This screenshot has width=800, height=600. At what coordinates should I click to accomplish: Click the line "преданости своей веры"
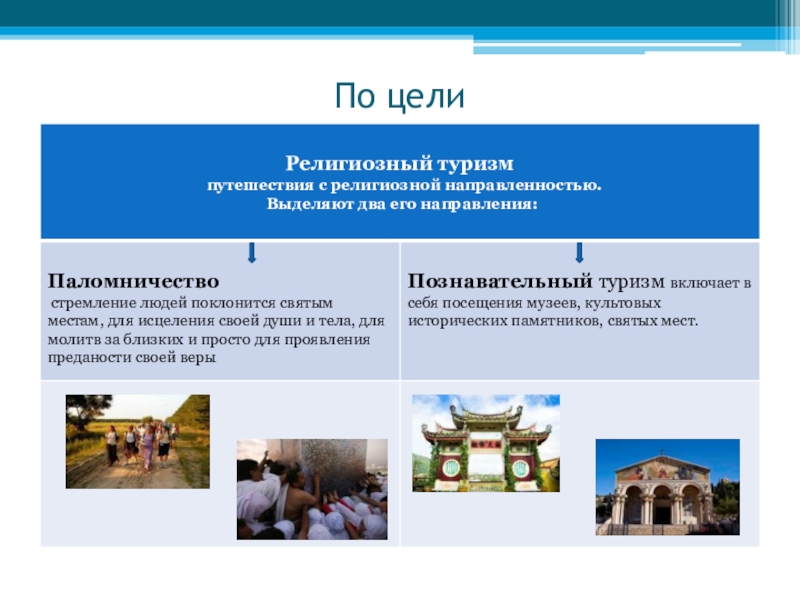[132, 358]
